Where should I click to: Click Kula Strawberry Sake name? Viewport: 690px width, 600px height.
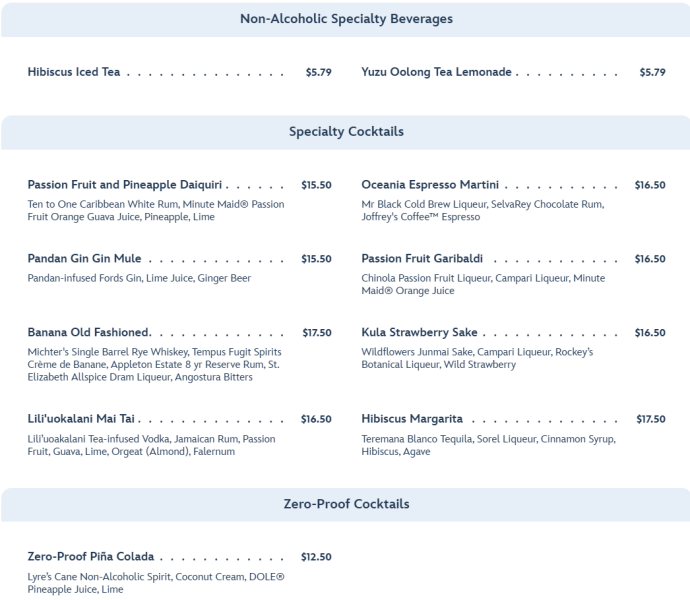[419, 333]
